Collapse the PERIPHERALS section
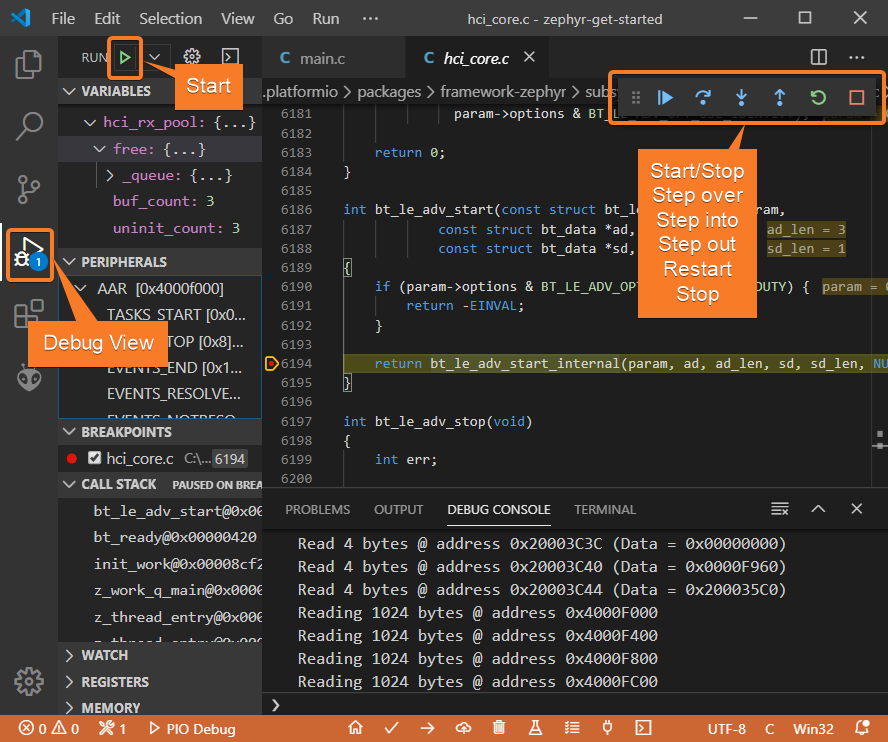Viewport: 888px width, 742px height. tap(69, 262)
